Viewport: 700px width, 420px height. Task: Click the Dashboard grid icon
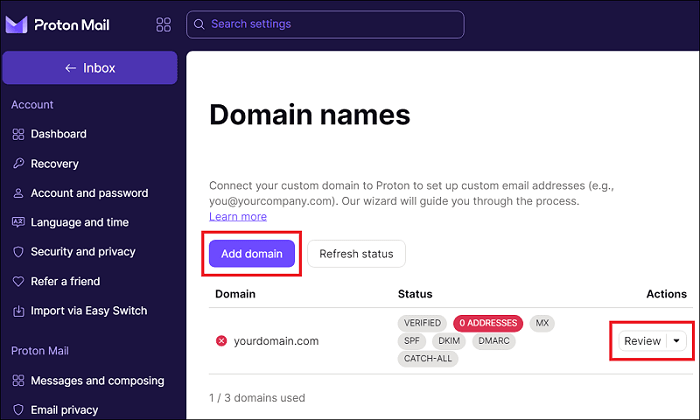tap(18, 134)
